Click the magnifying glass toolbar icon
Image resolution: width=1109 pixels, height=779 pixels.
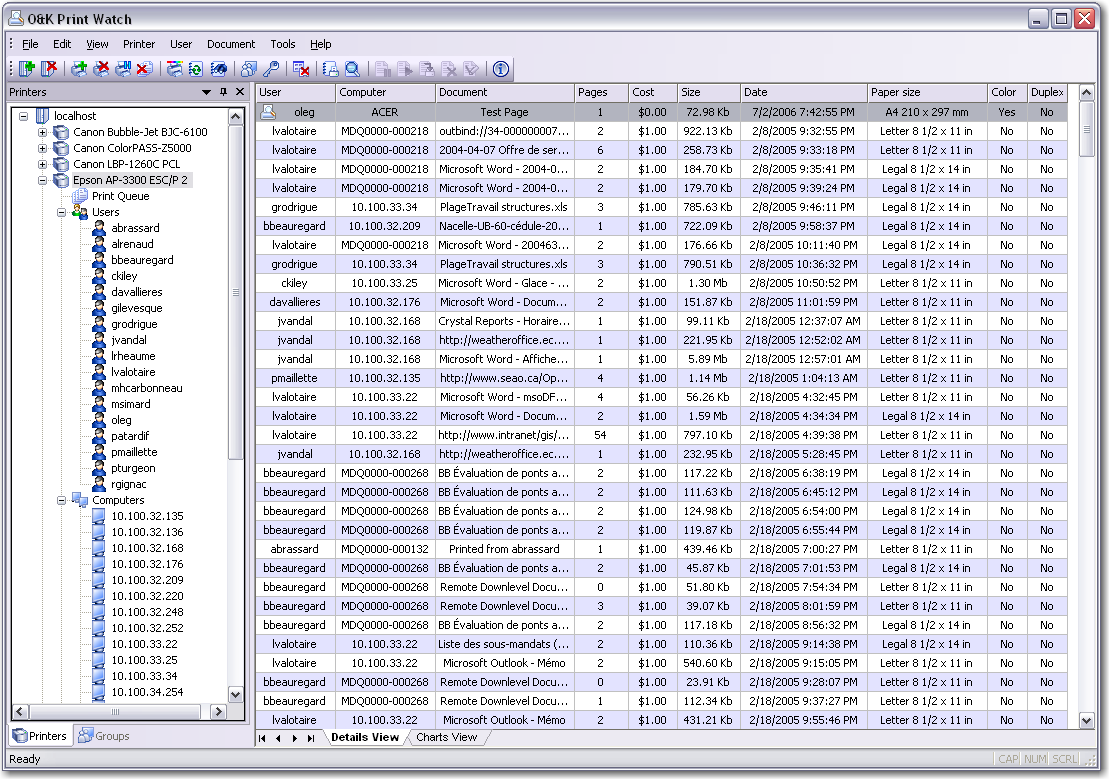pyautogui.click(x=352, y=69)
